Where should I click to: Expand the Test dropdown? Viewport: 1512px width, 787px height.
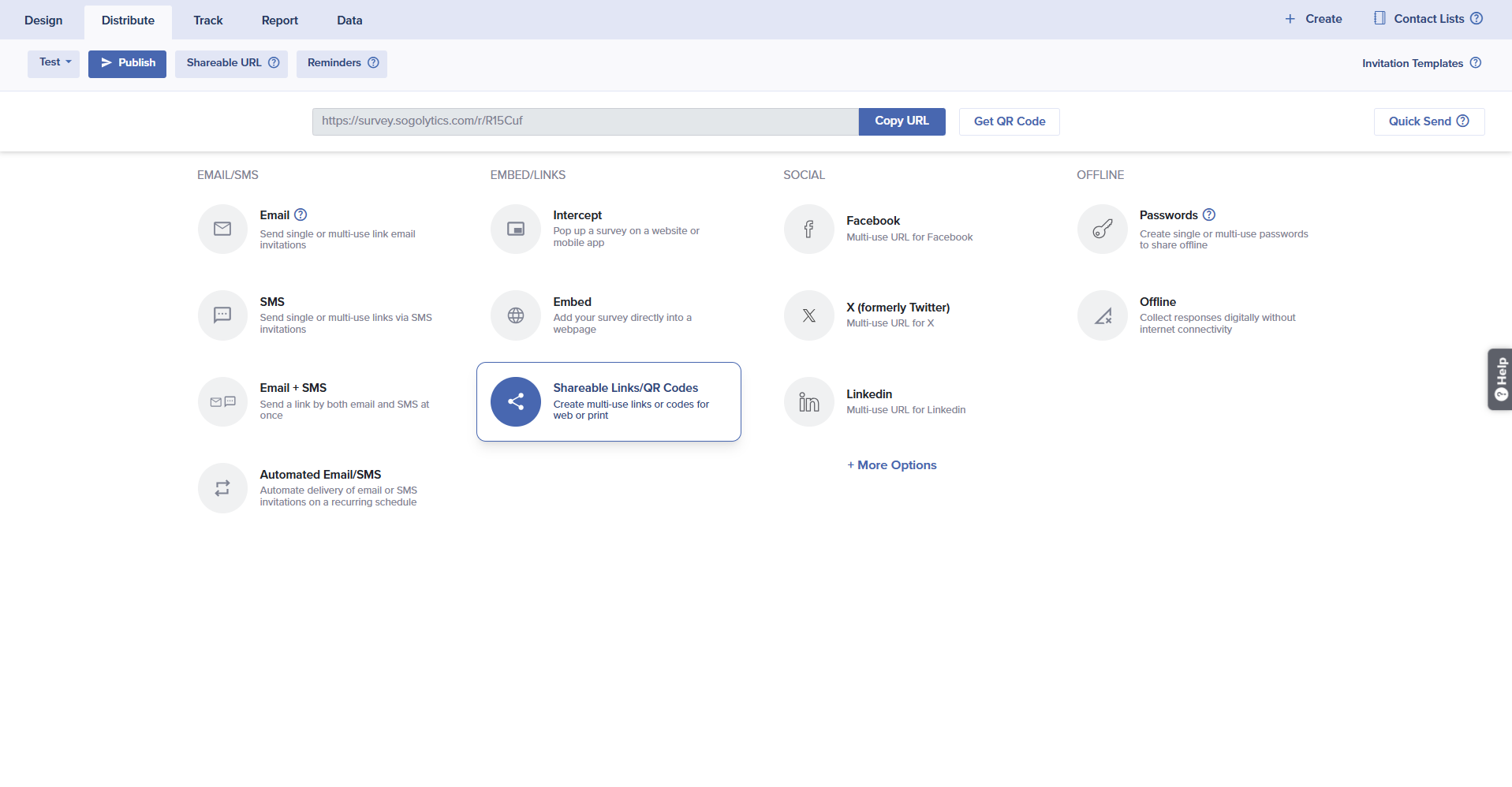pos(54,63)
